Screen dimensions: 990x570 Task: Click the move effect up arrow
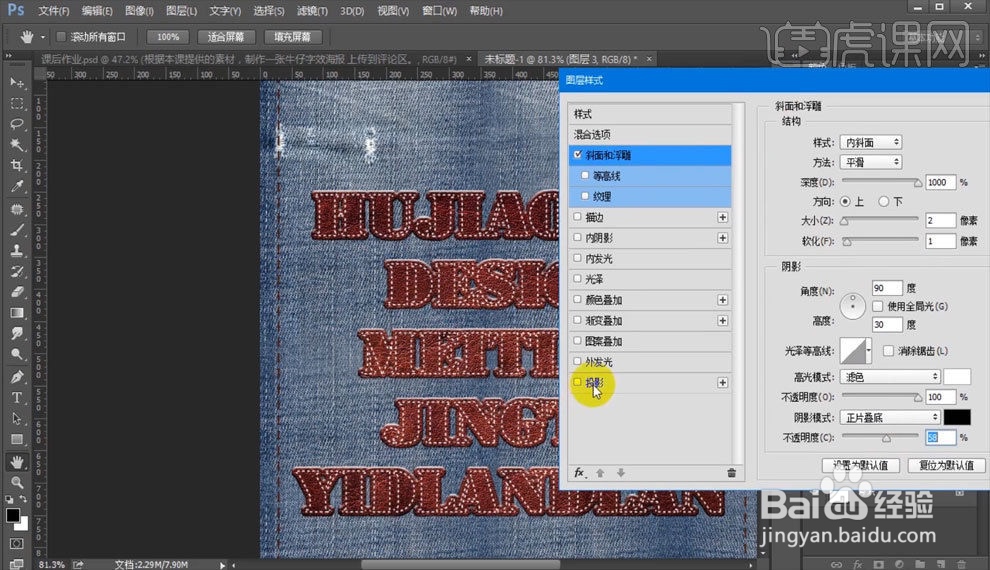(600, 473)
